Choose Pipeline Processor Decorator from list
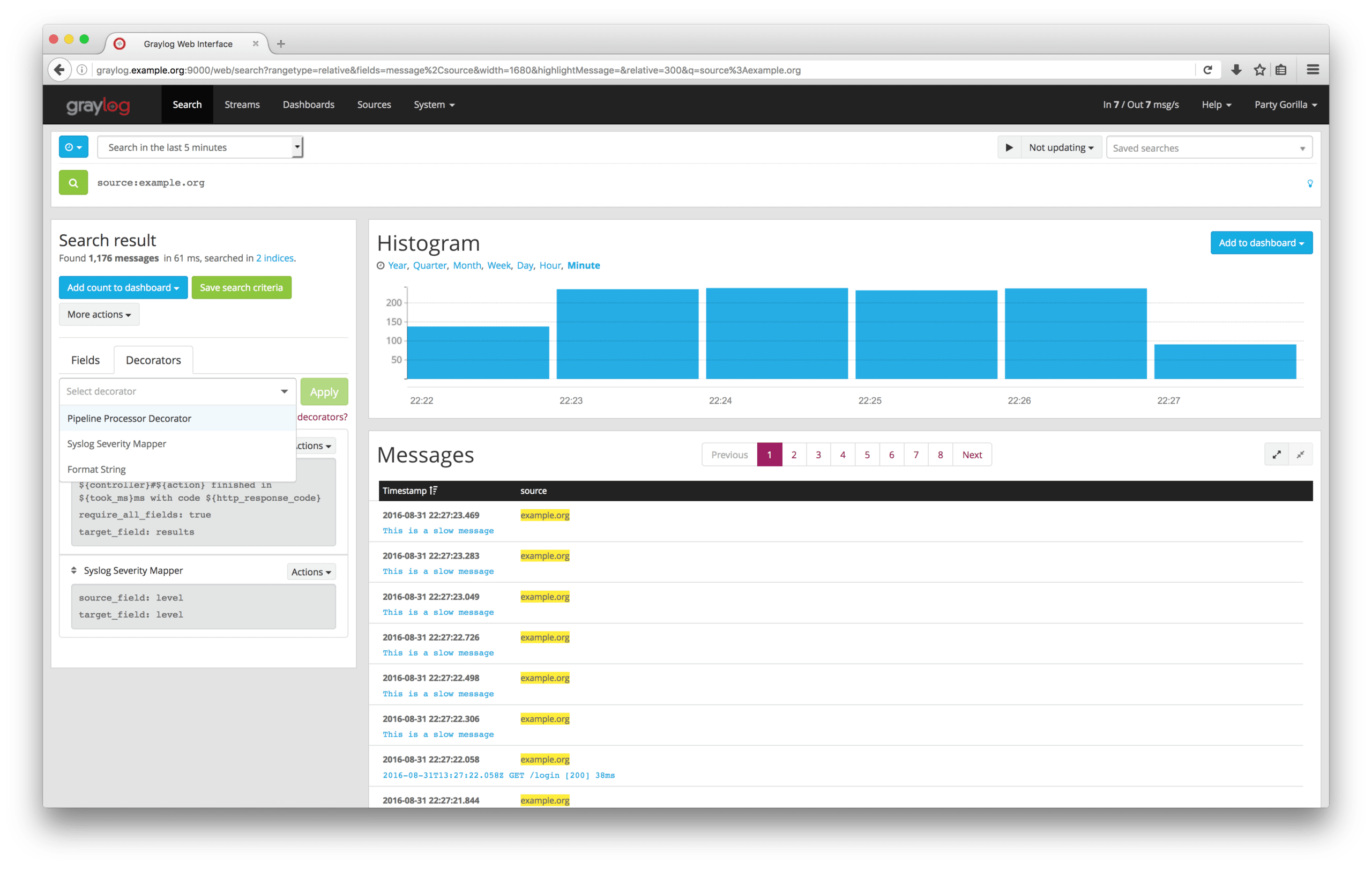The image size is (1372, 869). point(129,418)
